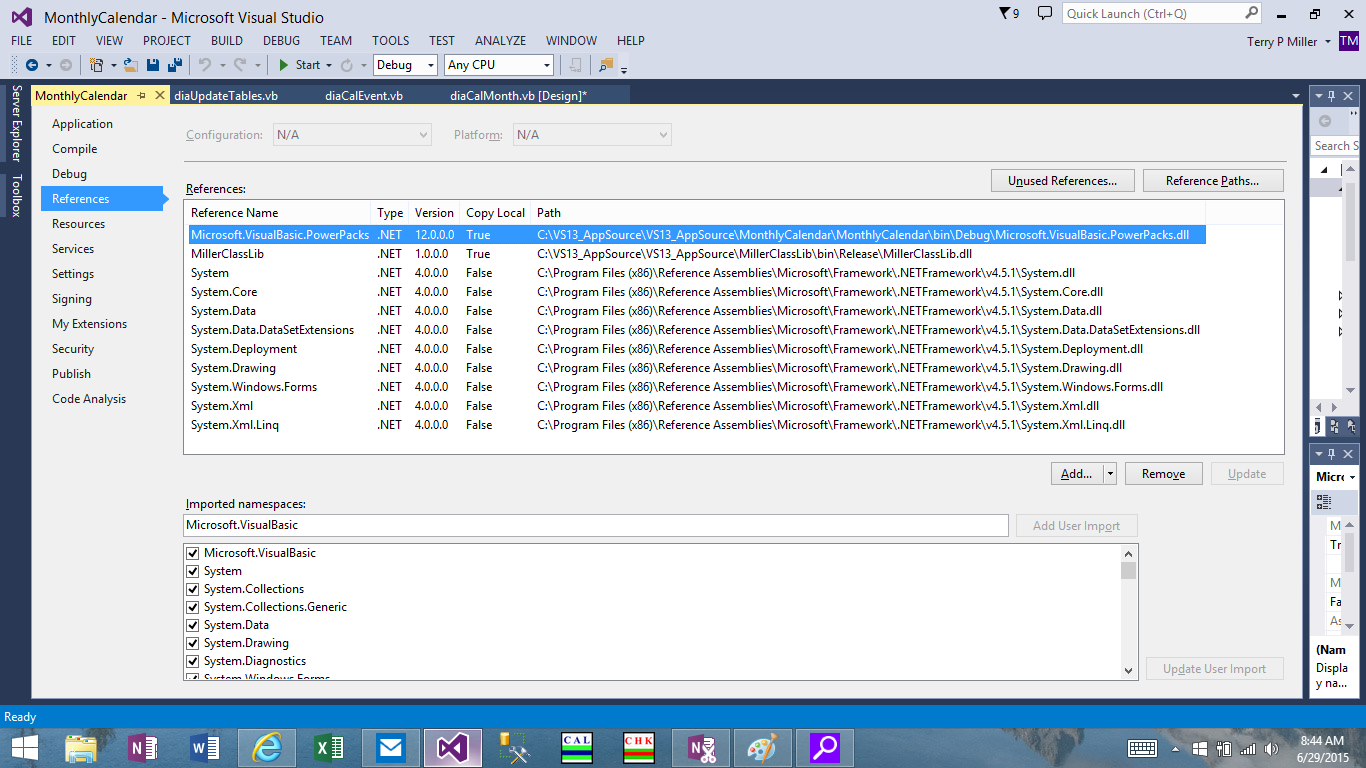The image size is (1366, 768).
Task: Click the Redo arrow icon
Action: 240,65
